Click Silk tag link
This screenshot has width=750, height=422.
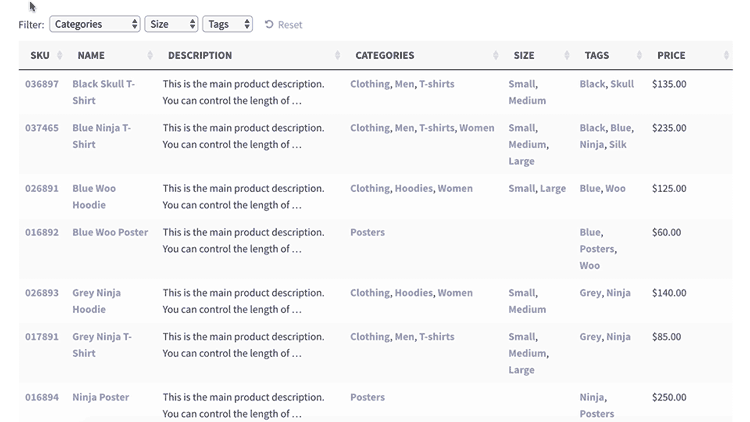pyautogui.click(x=618, y=144)
